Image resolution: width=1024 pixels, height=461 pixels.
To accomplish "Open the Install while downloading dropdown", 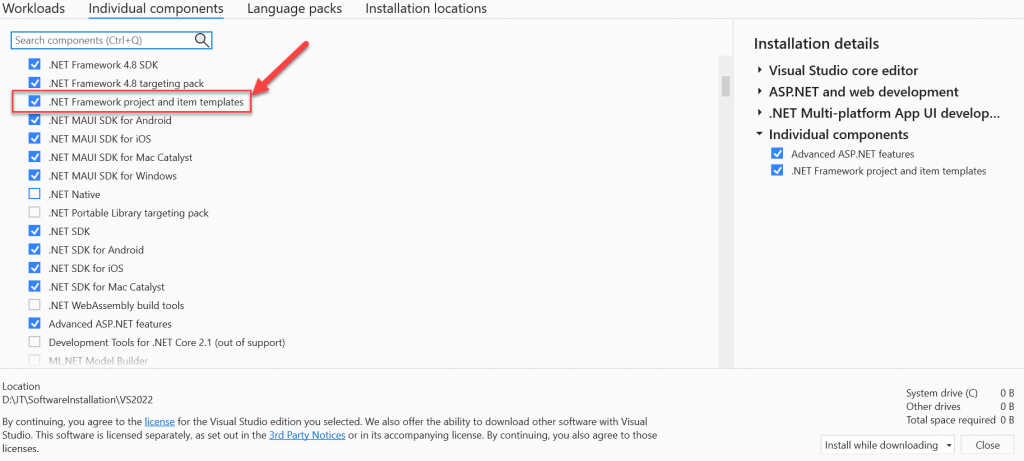I will point(888,445).
